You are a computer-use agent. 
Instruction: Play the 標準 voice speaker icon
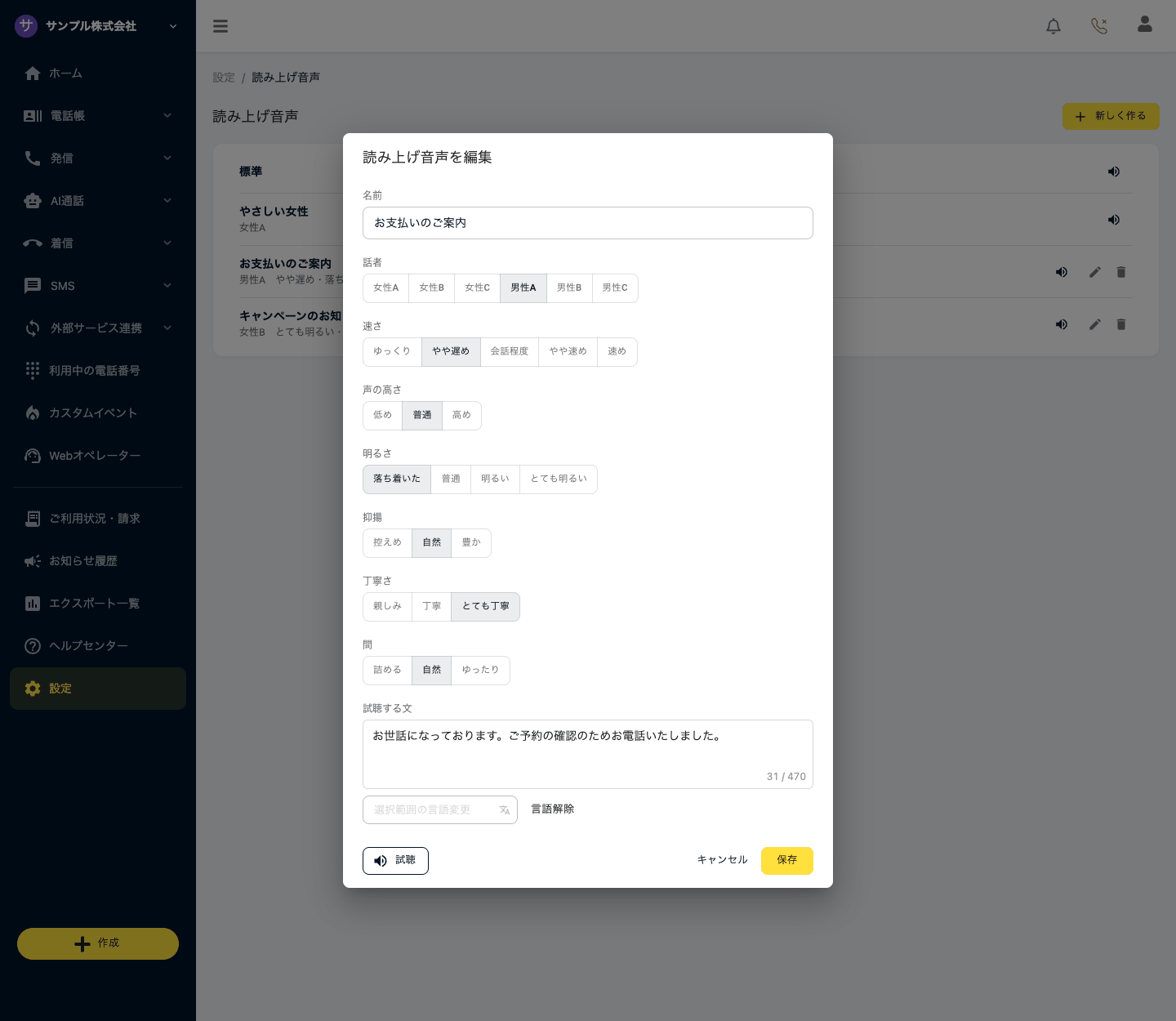[x=1114, y=172]
